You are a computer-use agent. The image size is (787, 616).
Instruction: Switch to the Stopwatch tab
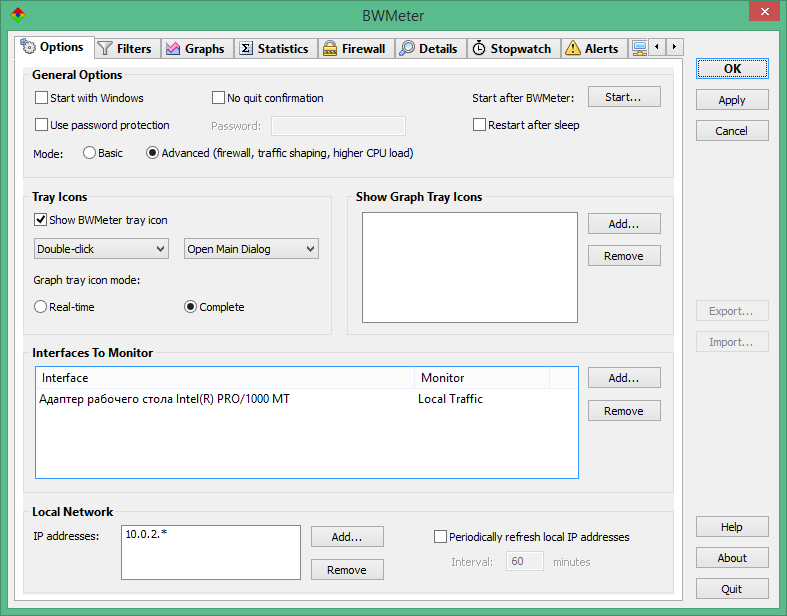(x=514, y=49)
